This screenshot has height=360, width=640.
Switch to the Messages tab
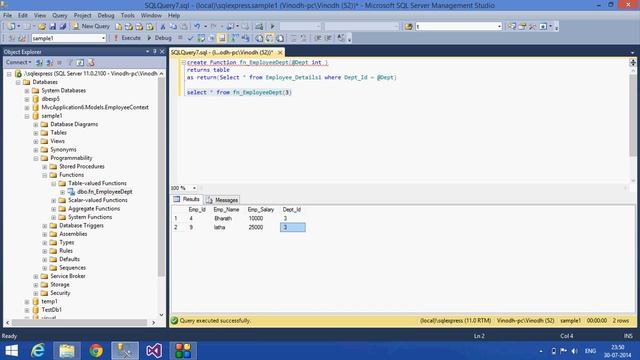click(x=222, y=200)
